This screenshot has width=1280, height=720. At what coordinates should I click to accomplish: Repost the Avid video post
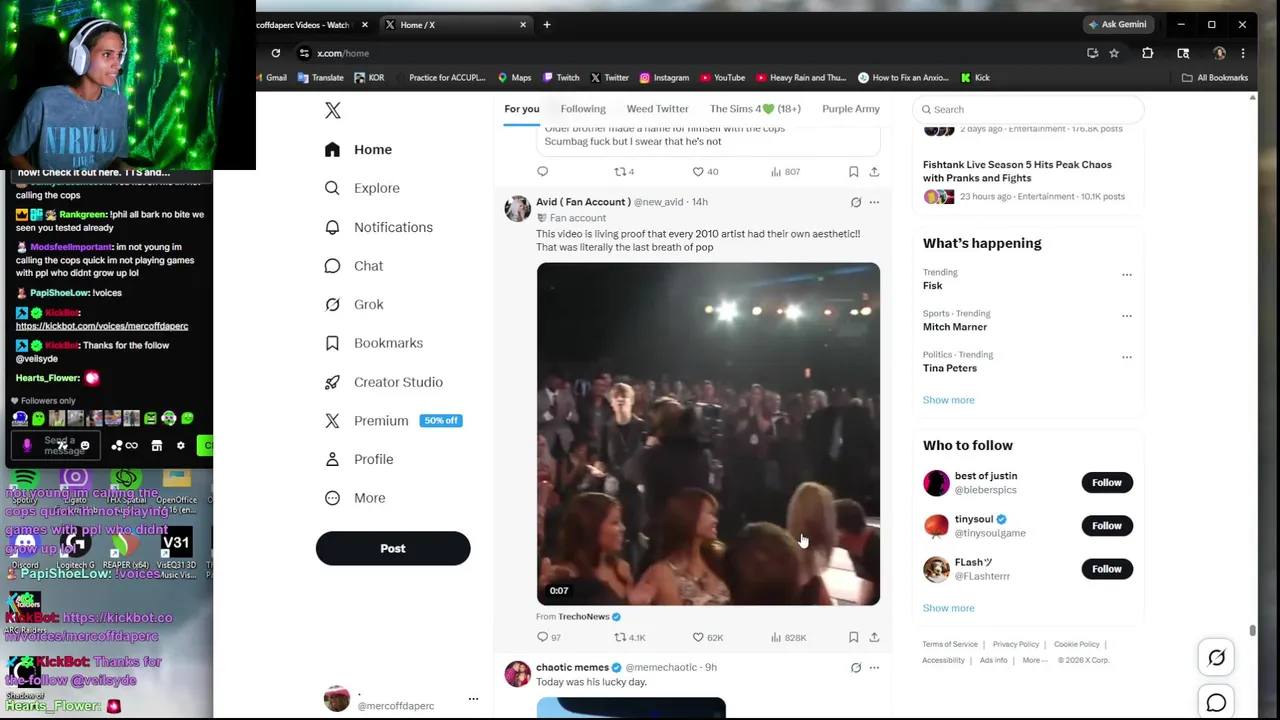click(x=629, y=637)
